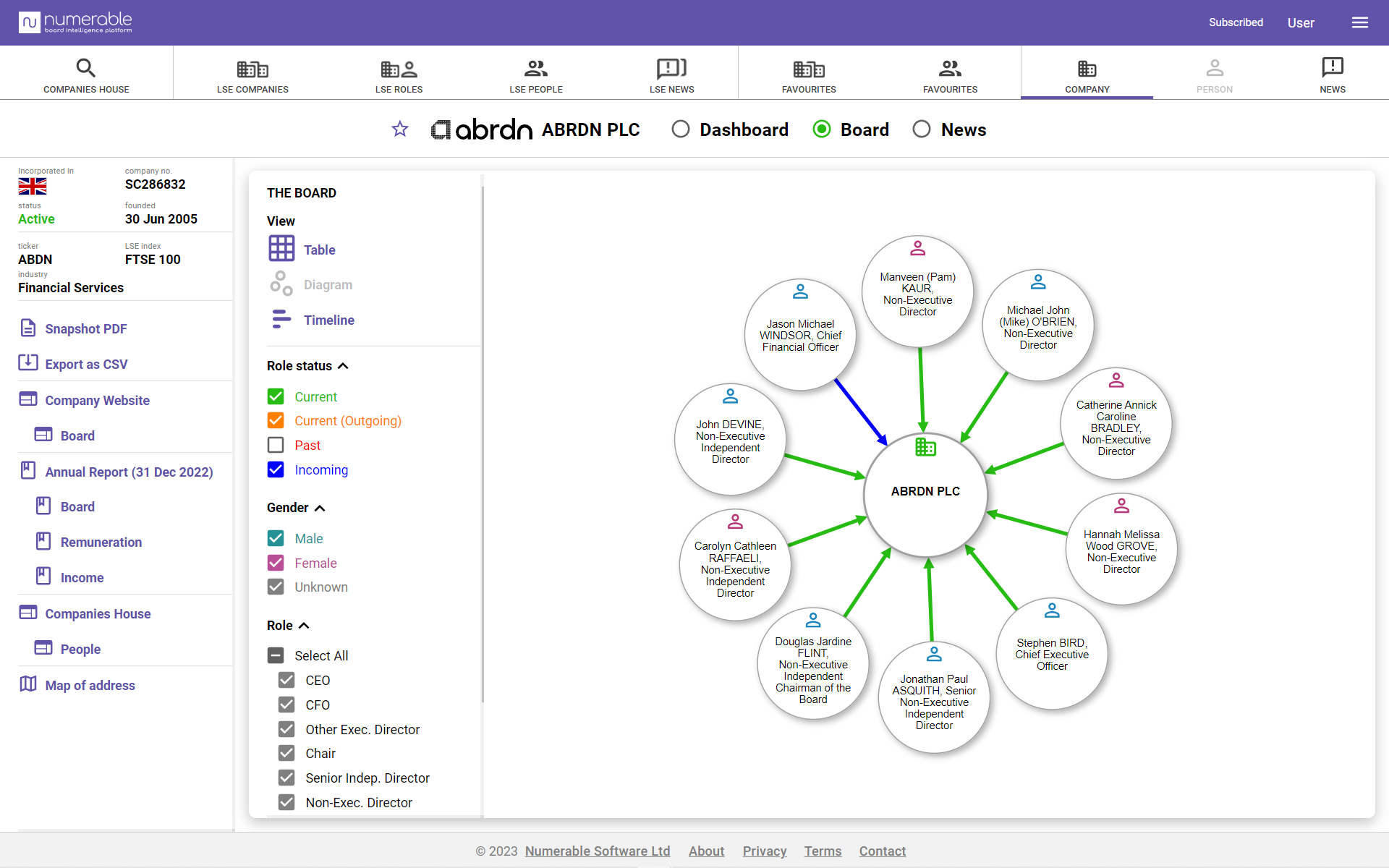This screenshot has height=868, width=1389.
Task: Uncheck the Current (Outgoing) checkbox
Action: [x=276, y=420]
